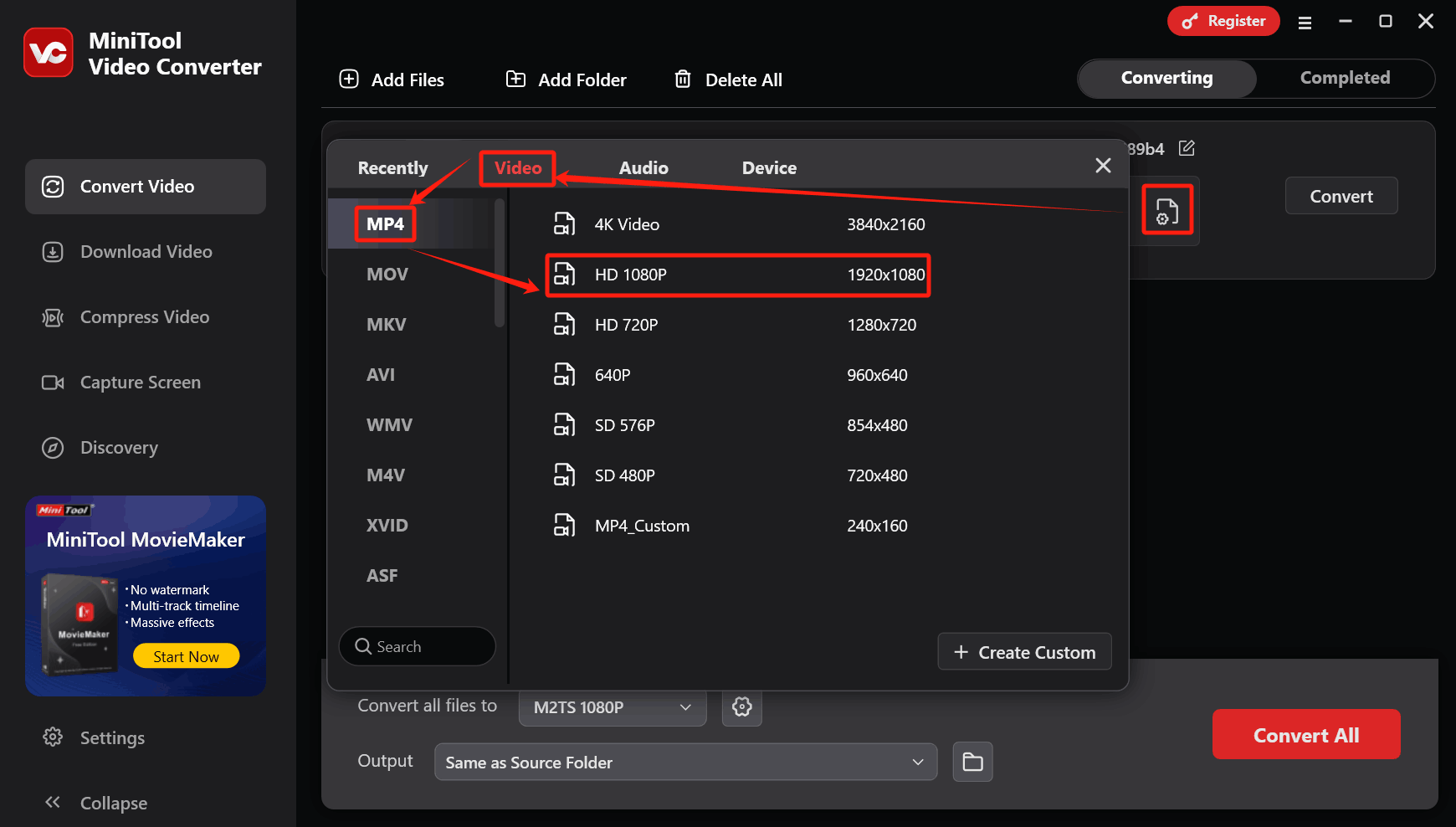Viewport: 1456px width, 827px height.
Task: Click the Add Files label
Action: pos(408,80)
